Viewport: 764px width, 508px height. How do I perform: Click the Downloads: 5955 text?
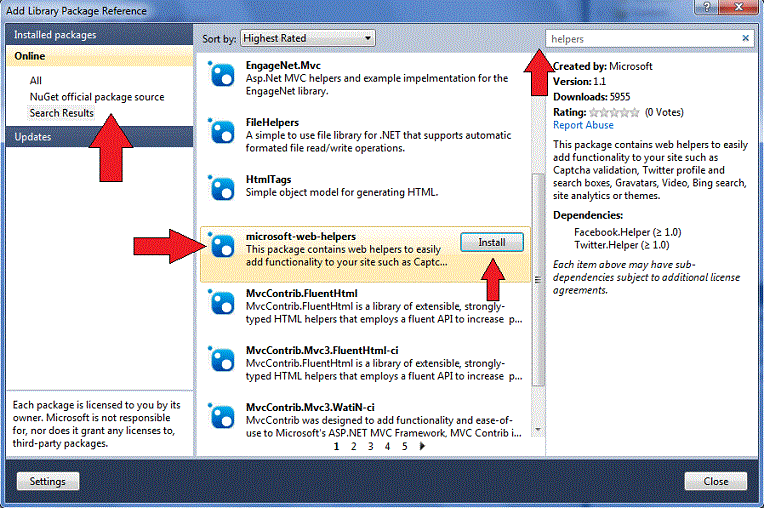(x=592, y=97)
